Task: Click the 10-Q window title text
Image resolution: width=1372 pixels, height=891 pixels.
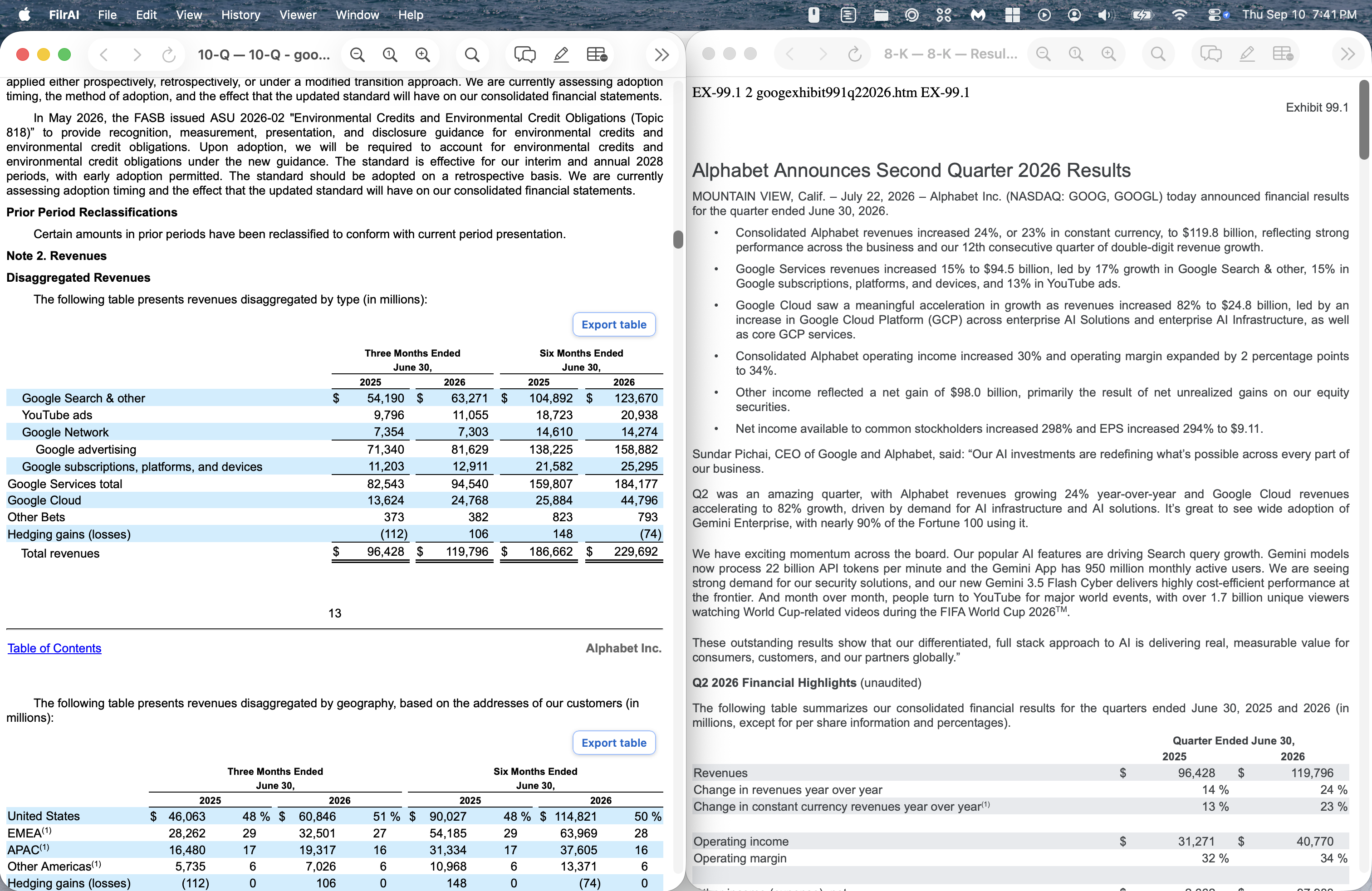Action: coord(264,55)
